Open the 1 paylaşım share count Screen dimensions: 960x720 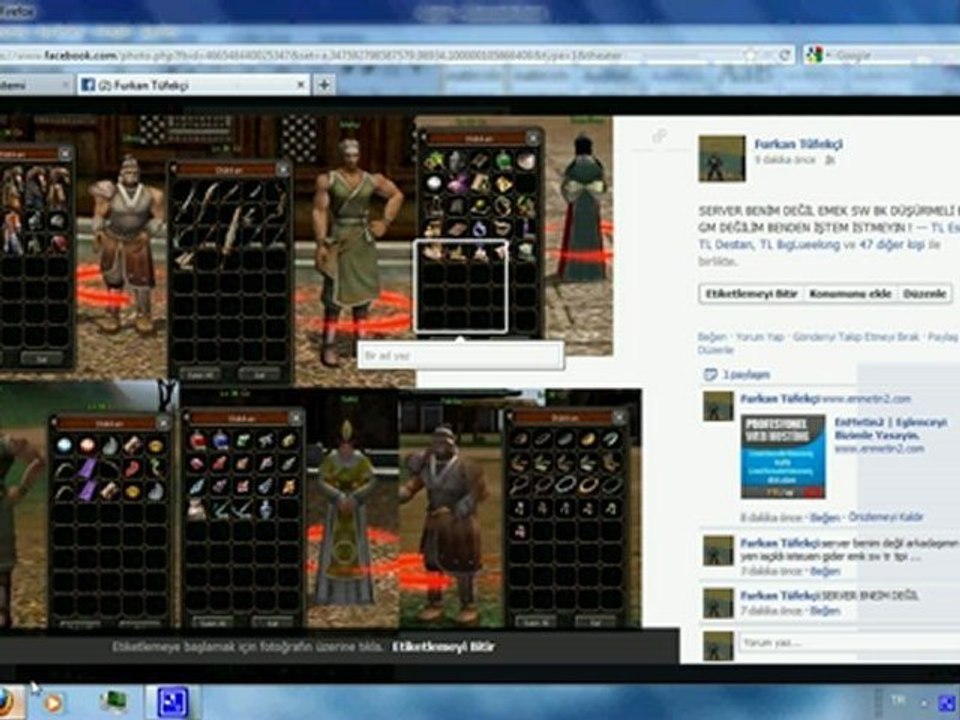coord(746,375)
